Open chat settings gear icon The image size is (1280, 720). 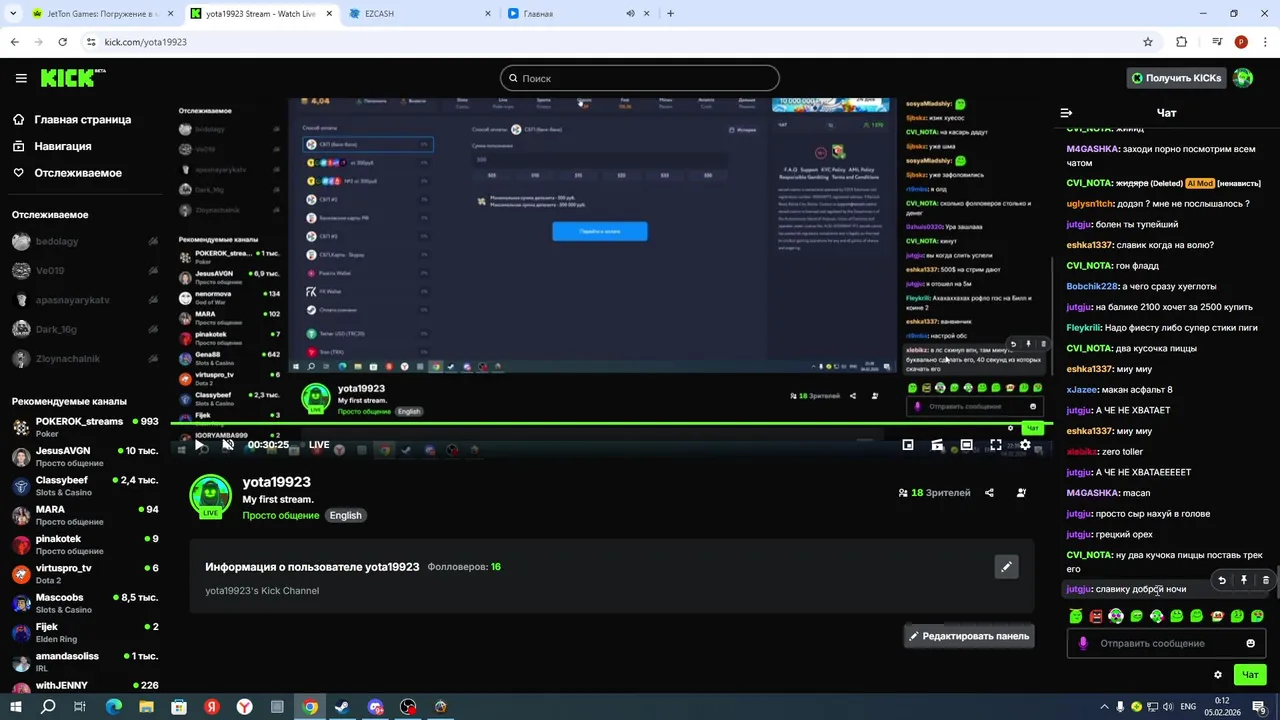point(1217,675)
